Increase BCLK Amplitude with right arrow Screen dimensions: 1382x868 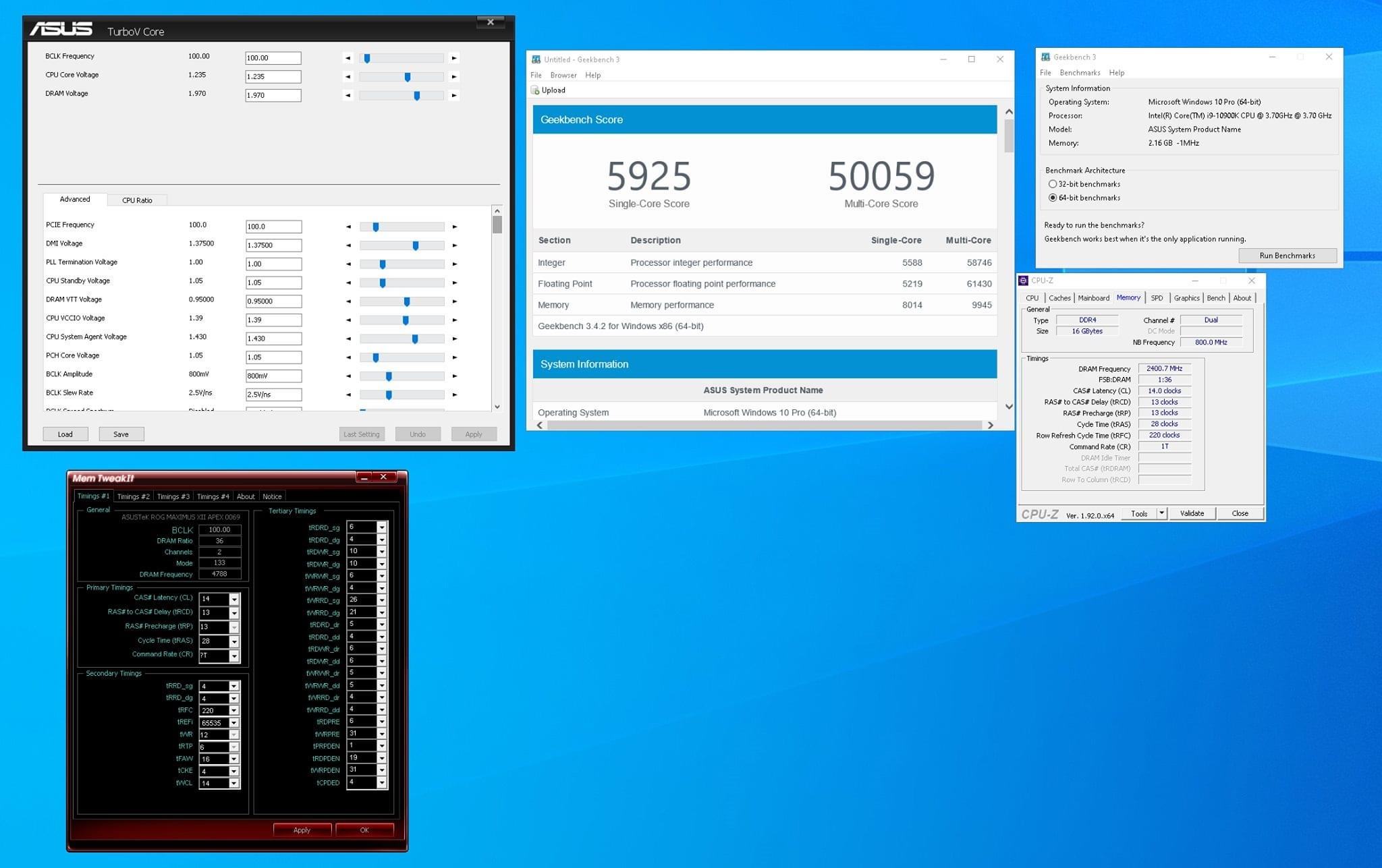click(x=455, y=376)
